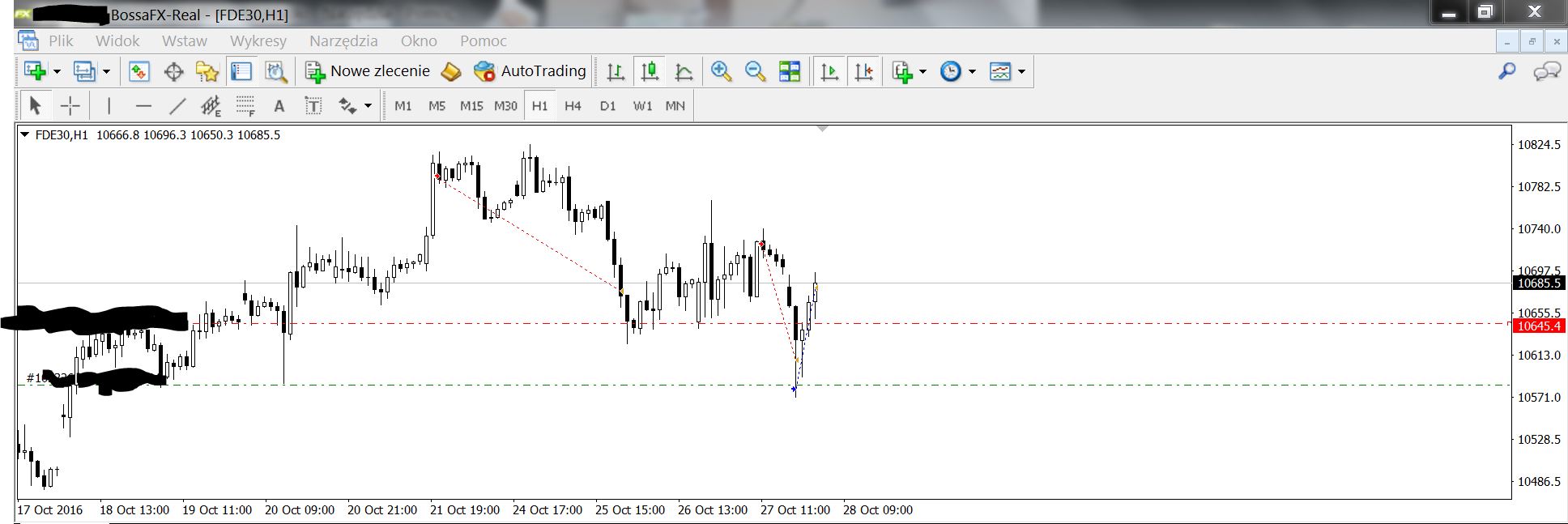
Task: Open the Profiles icon
Action: point(84,71)
